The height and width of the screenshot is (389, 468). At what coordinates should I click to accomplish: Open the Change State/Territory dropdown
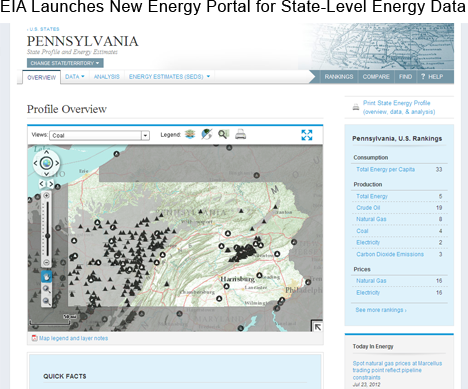point(65,63)
